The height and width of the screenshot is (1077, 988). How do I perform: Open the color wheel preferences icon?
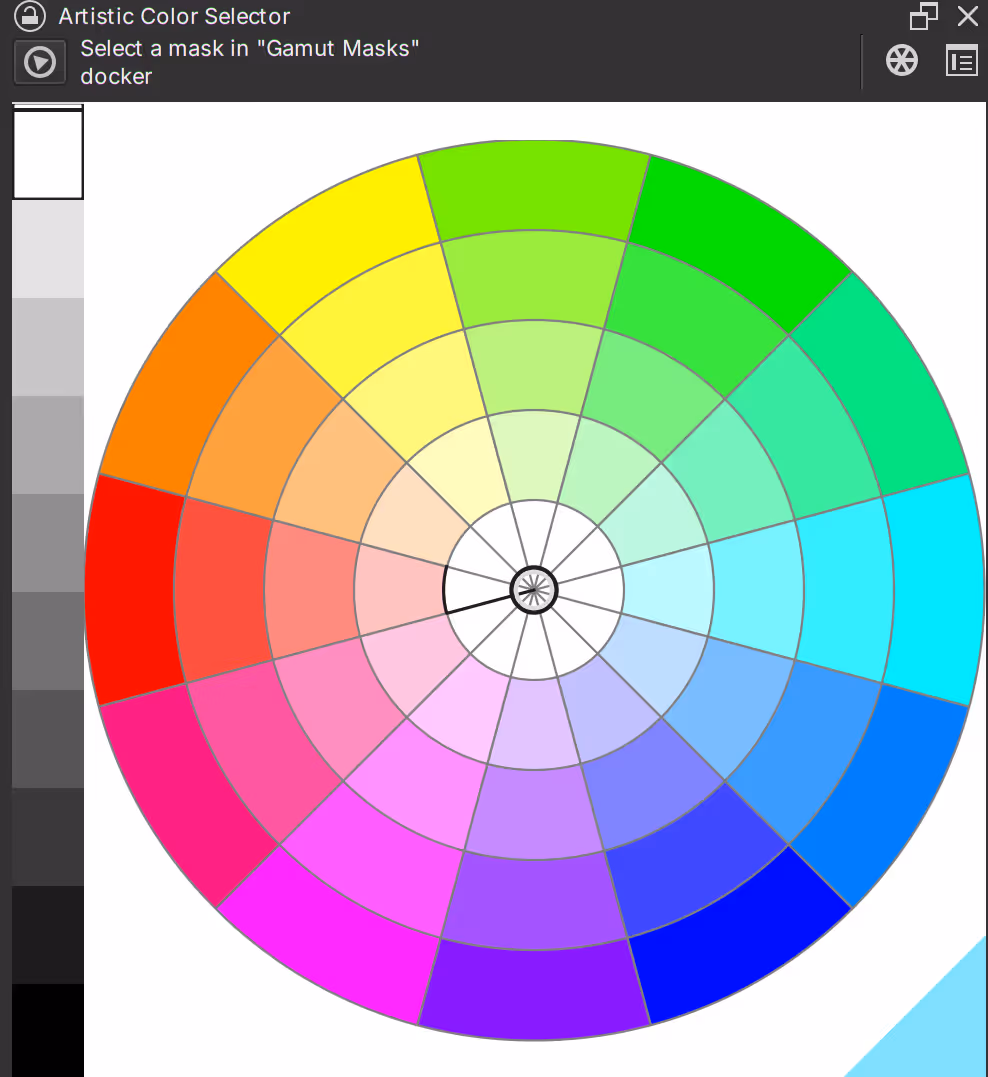pyautogui.click(x=901, y=61)
